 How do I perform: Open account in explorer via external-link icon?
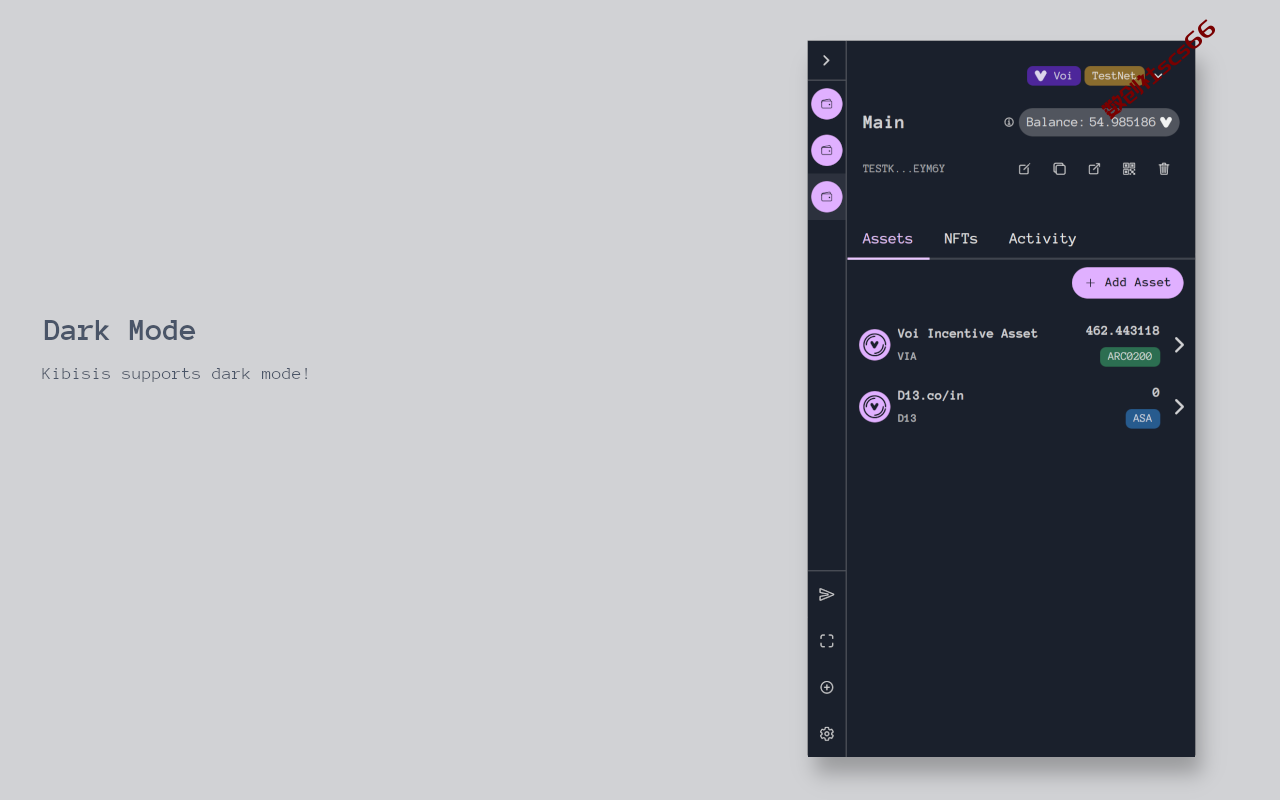pyautogui.click(x=1094, y=169)
